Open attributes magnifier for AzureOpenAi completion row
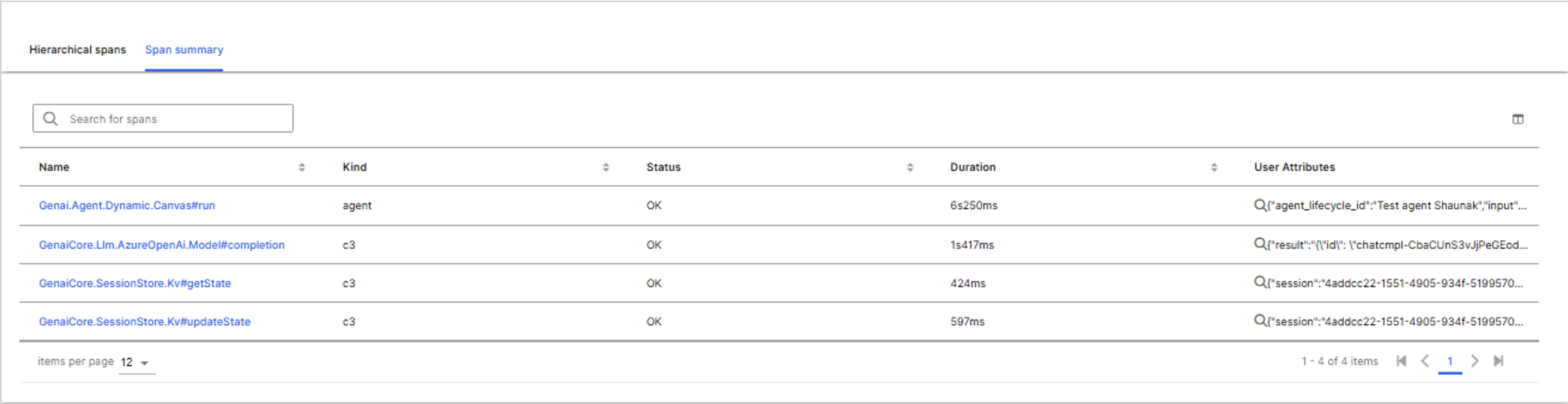The height and width of the screenshot is (404, 1568). coord(1260,245)
